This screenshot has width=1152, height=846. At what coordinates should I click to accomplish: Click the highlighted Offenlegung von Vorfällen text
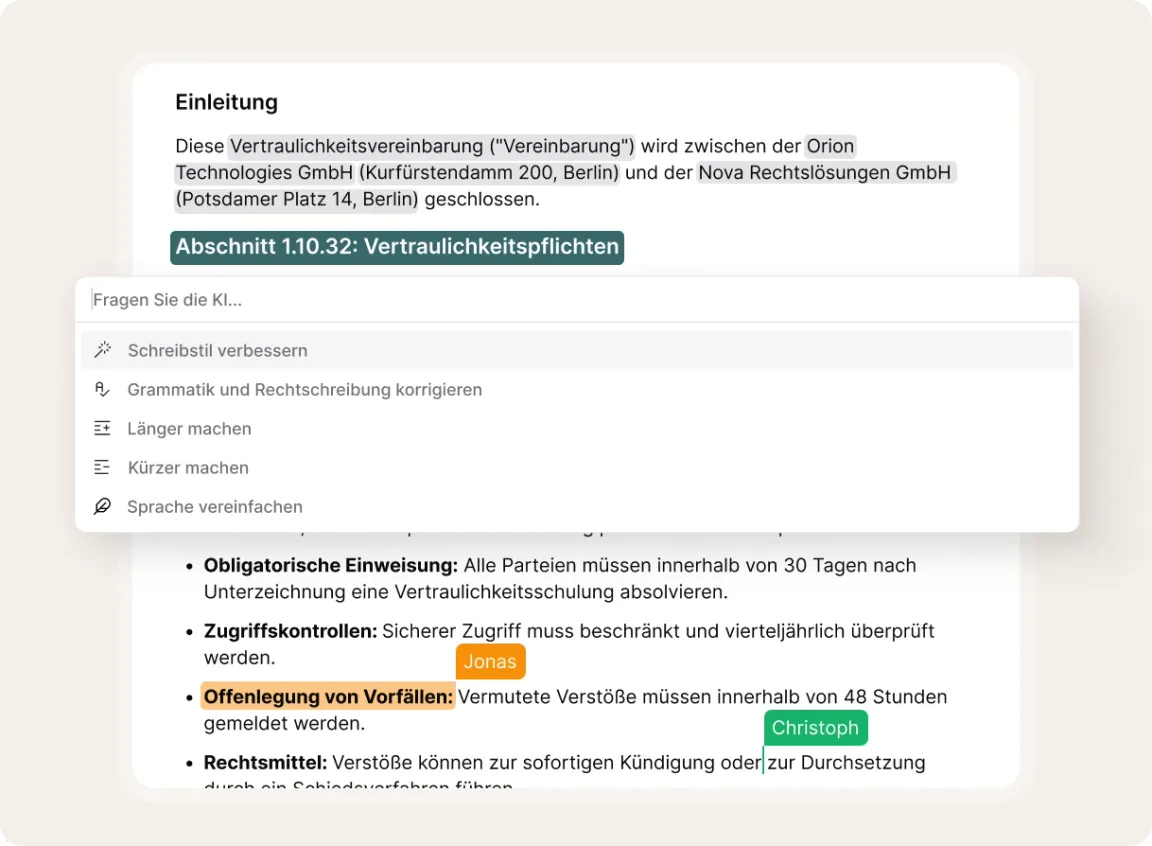(328, 696)
